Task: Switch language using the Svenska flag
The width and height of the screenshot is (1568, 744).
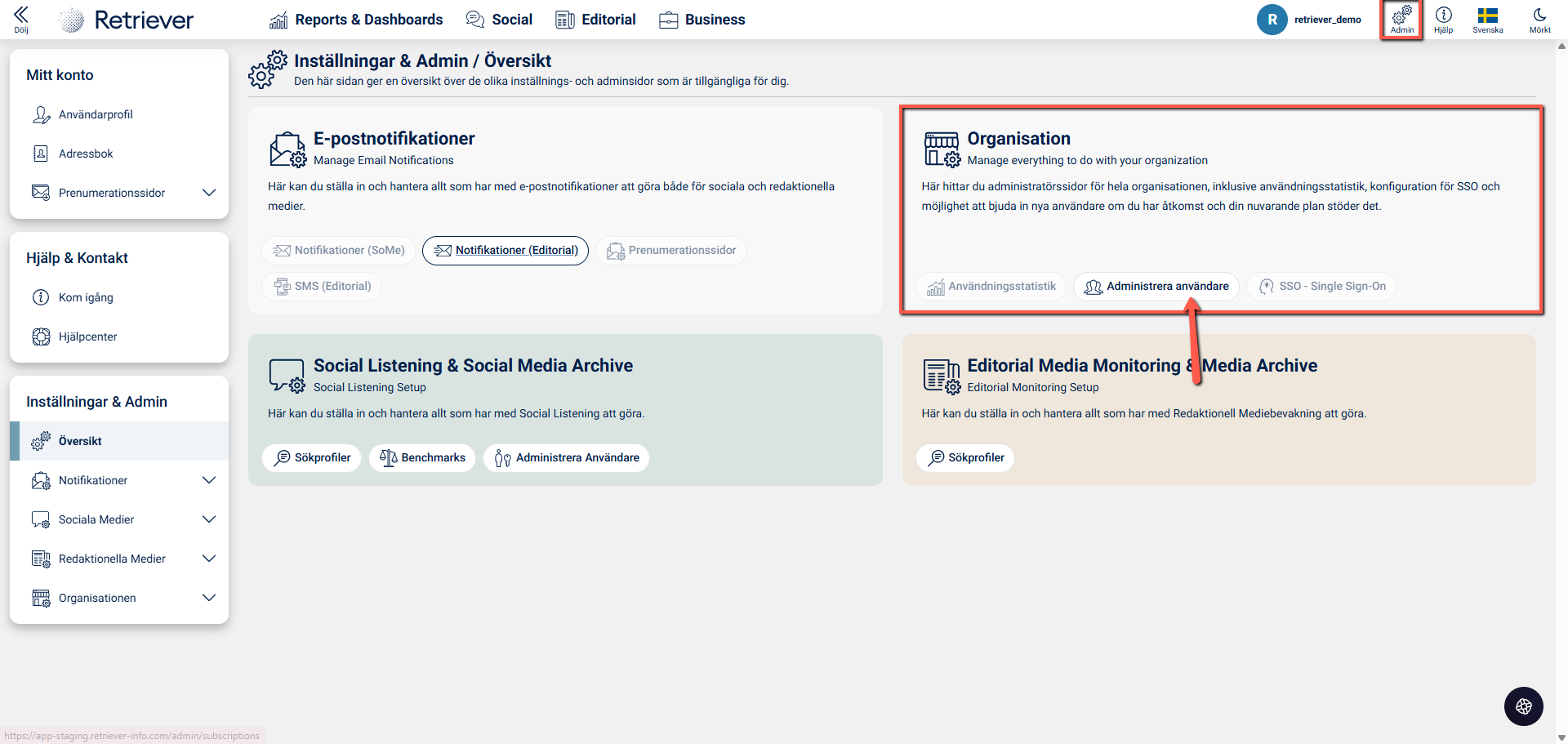Action: pos(1487,19)
